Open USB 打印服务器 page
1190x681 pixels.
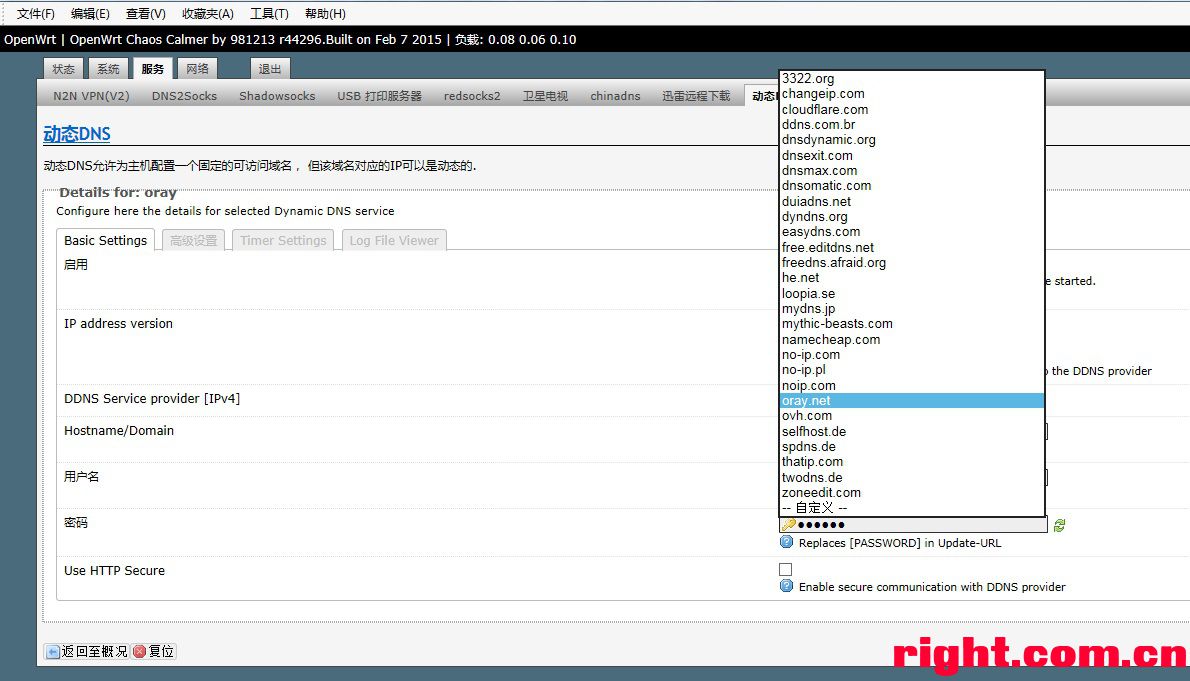379,96
